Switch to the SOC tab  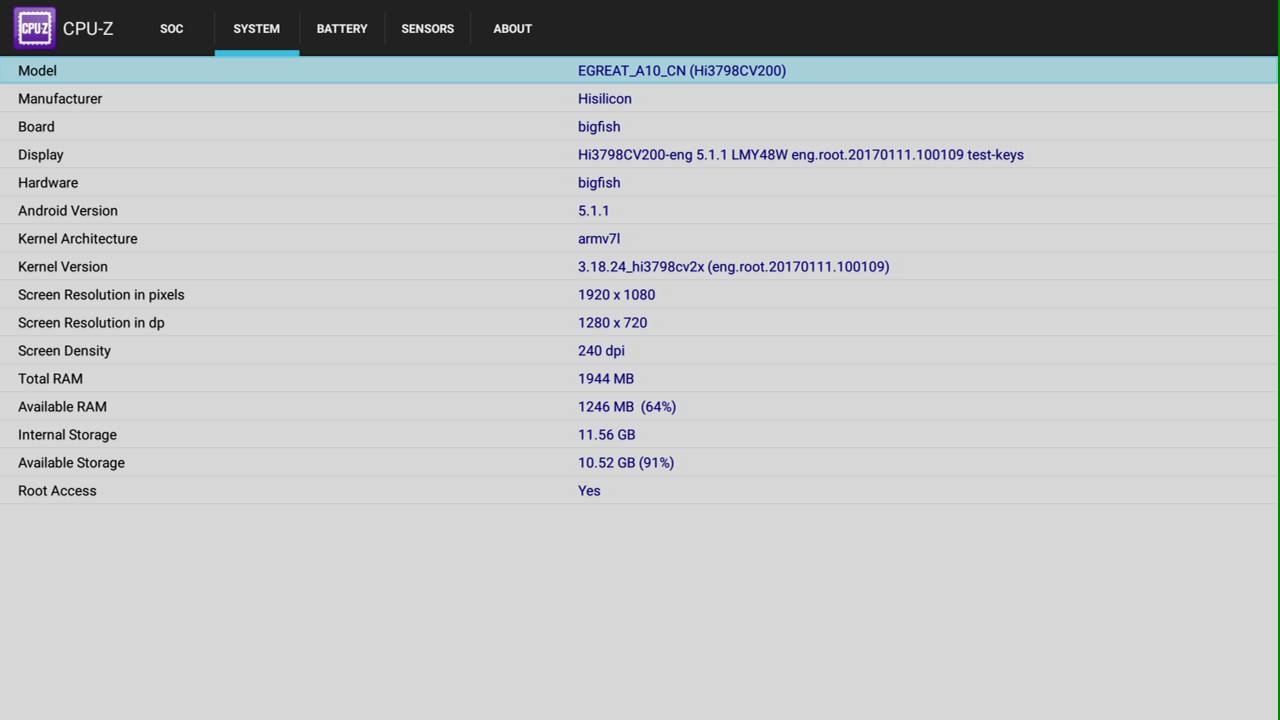pyautogui.click(x=172, y=28)
